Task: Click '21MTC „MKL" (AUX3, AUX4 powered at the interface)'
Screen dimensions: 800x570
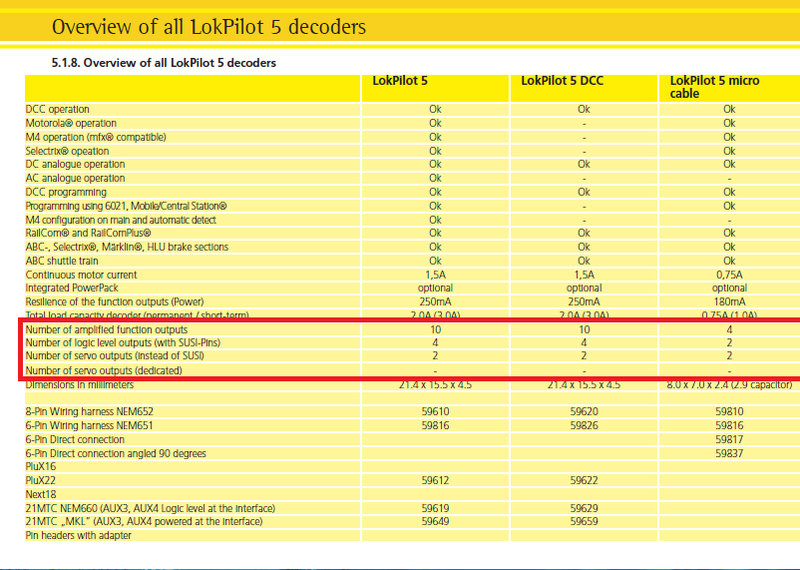Action: pyautogui.click(x=144, y=522)
